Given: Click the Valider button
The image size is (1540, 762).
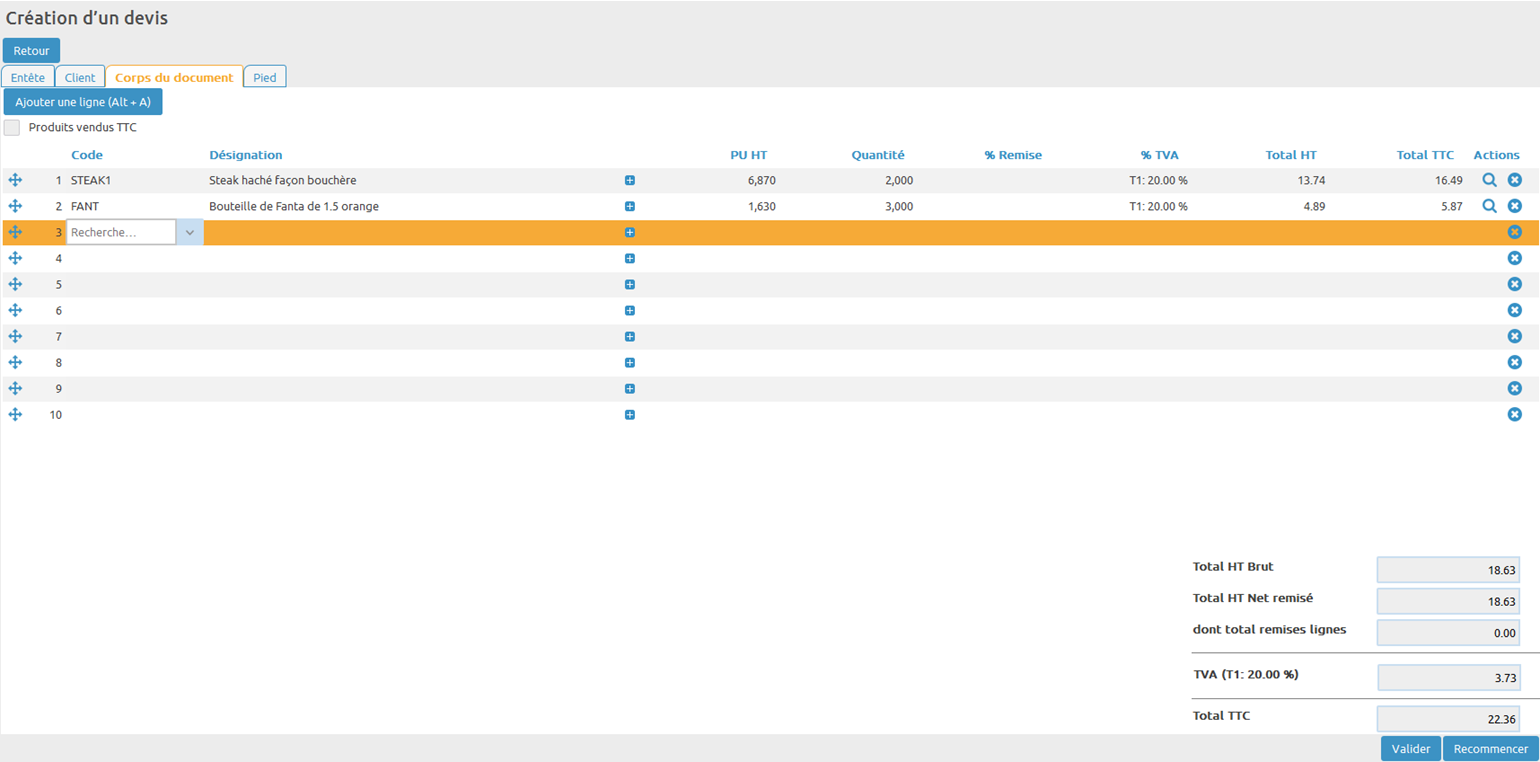Looking at the screenshot, I should 1410,749.
